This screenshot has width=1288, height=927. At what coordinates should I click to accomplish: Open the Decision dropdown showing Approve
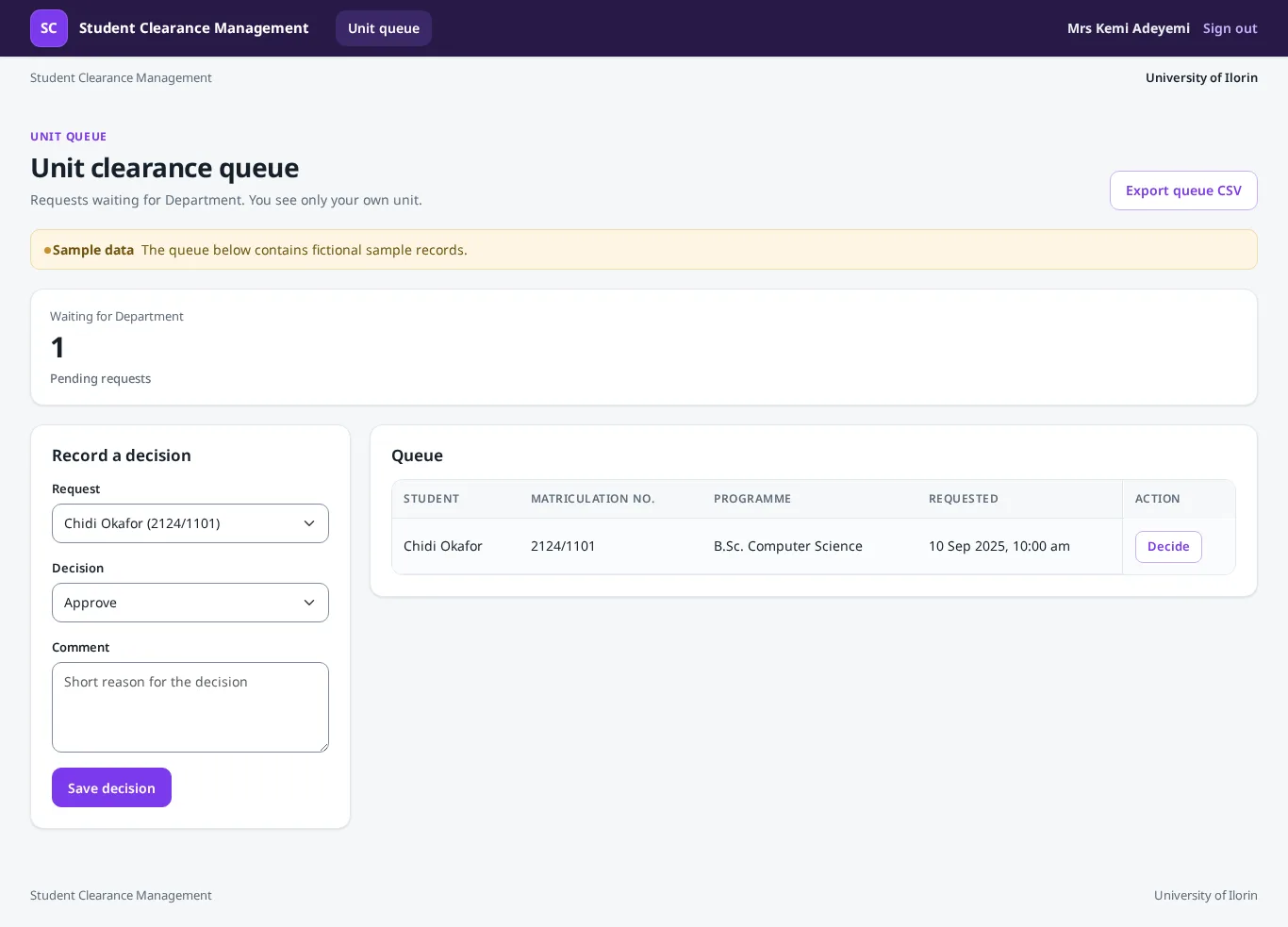tap(190, 603)
